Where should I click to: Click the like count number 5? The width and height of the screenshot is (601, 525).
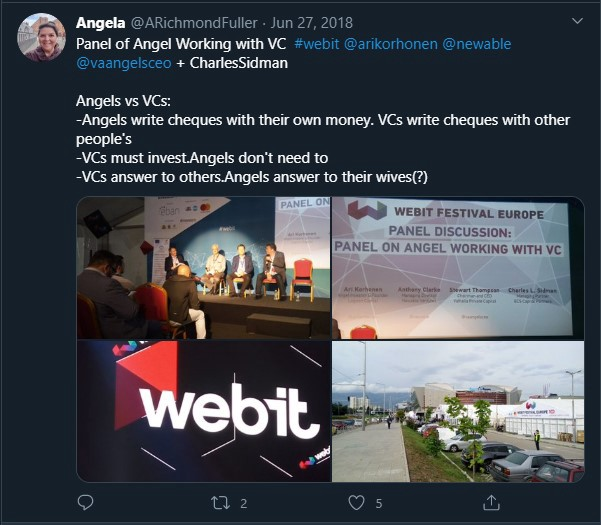379,503
